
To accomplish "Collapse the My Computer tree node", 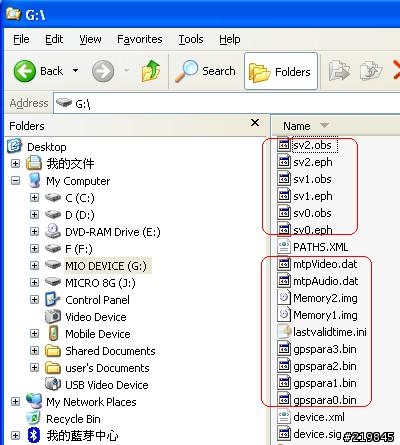I will click(15, 181).
